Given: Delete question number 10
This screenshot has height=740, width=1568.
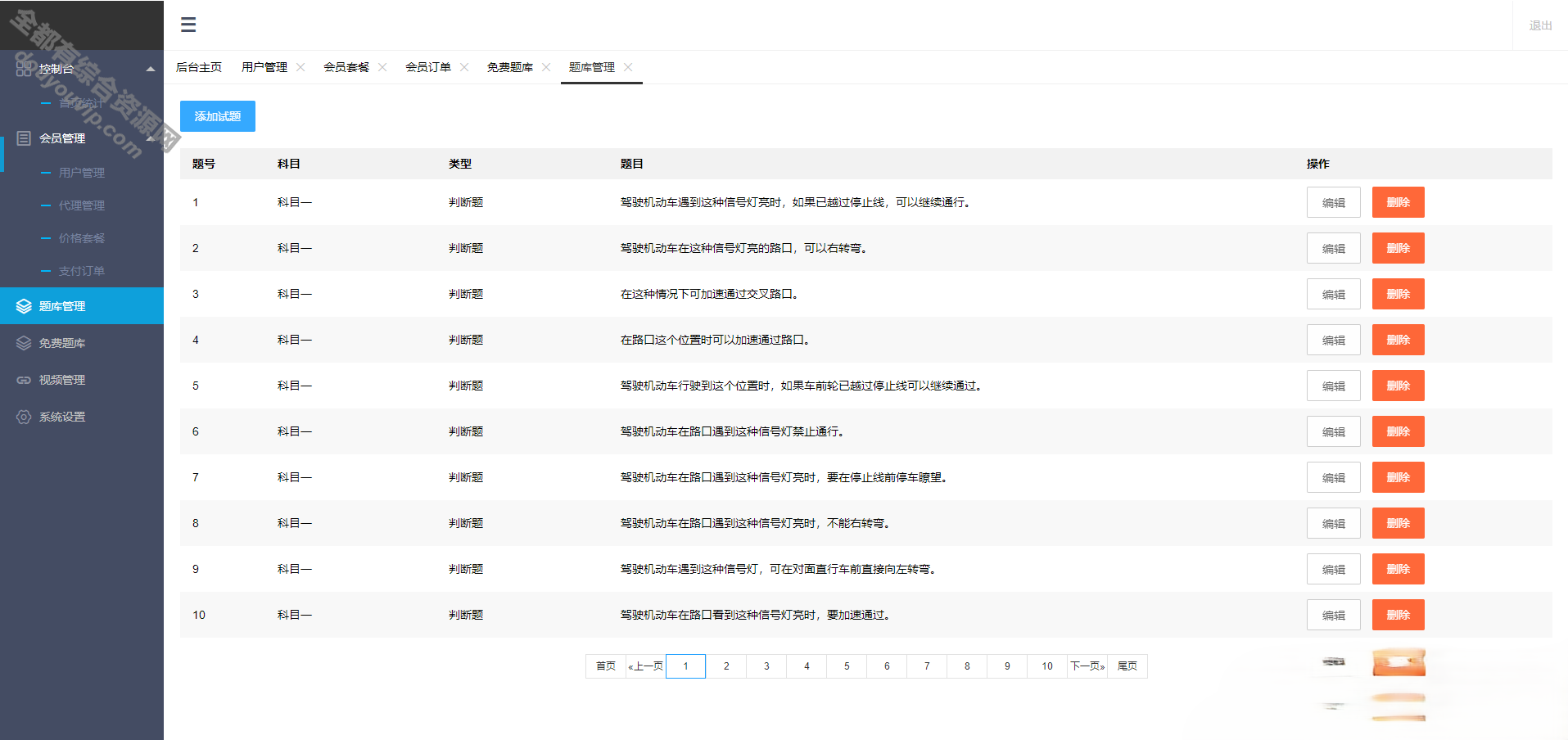Looking at the screenshot, I should pyautogui.click(x=1398, y=615).
